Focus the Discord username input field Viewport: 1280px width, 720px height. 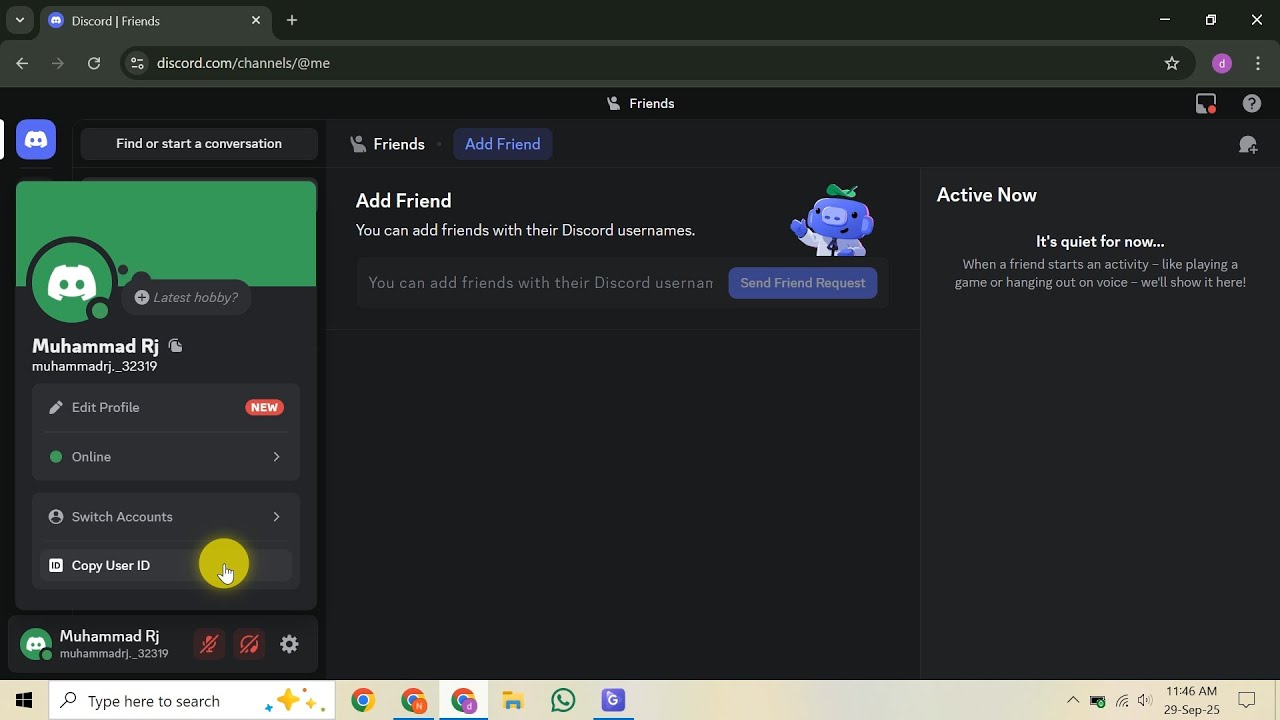click(541, 283)
